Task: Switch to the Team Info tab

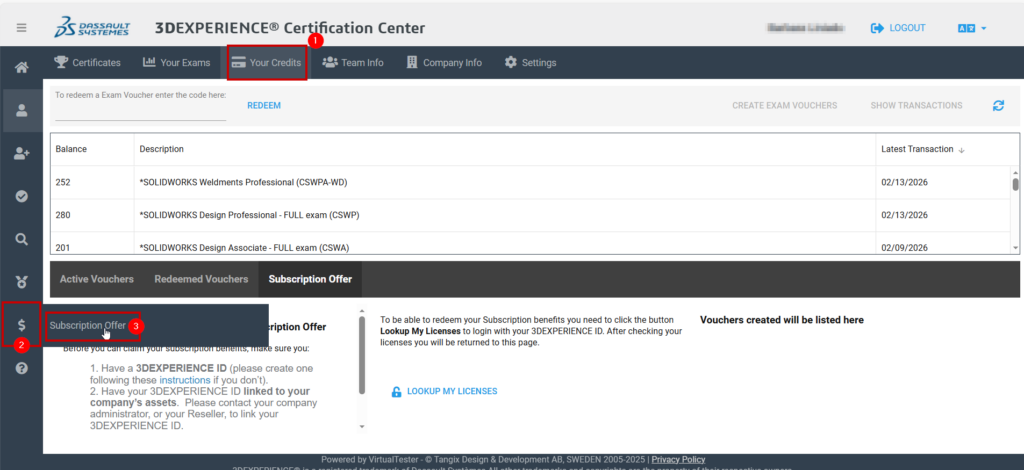Action: point(353,63)
